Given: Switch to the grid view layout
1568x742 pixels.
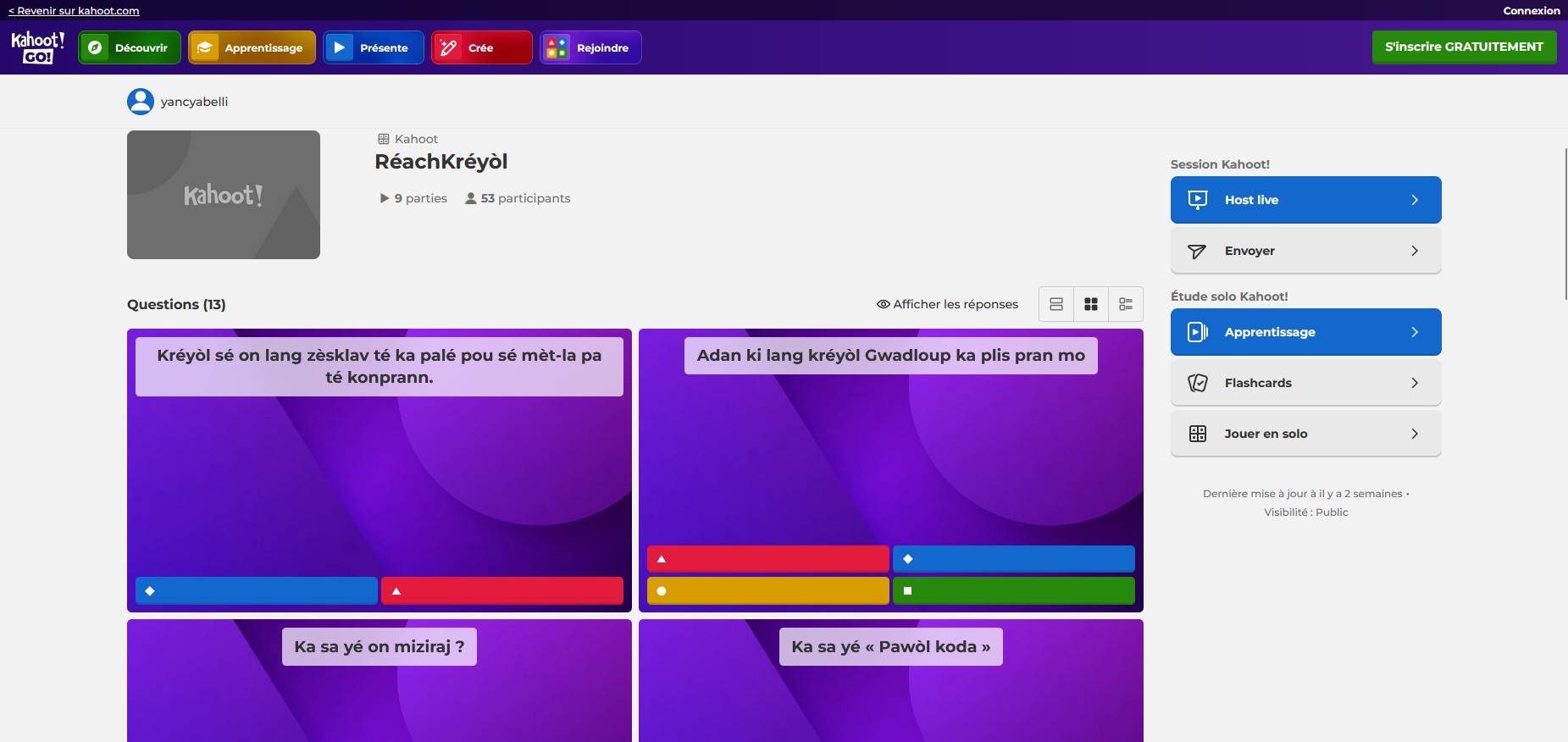Looking at the screenshot, I should 1091,304.
